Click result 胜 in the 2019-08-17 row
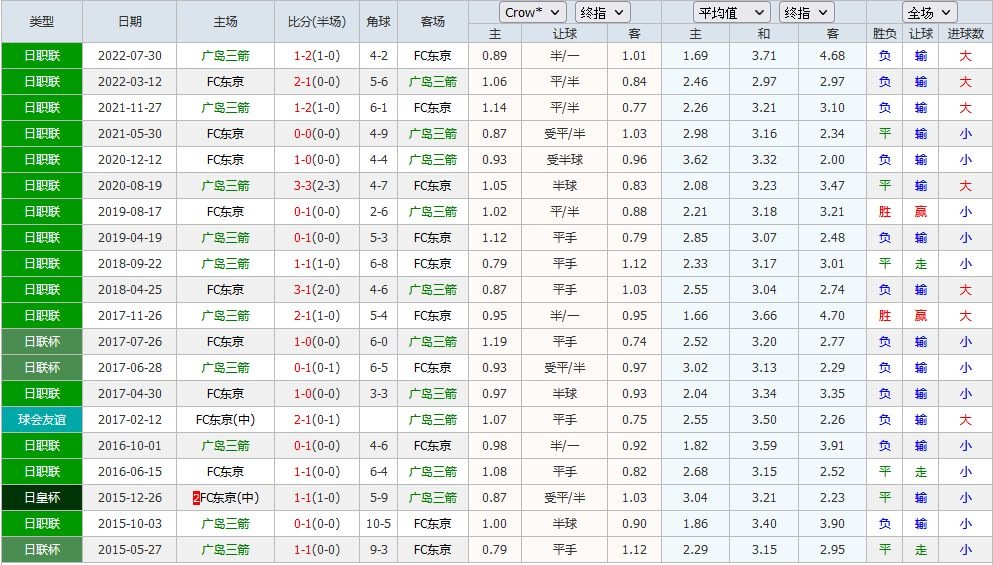The image size is (993, 565). pyautogui.click(x=885, y=212)
